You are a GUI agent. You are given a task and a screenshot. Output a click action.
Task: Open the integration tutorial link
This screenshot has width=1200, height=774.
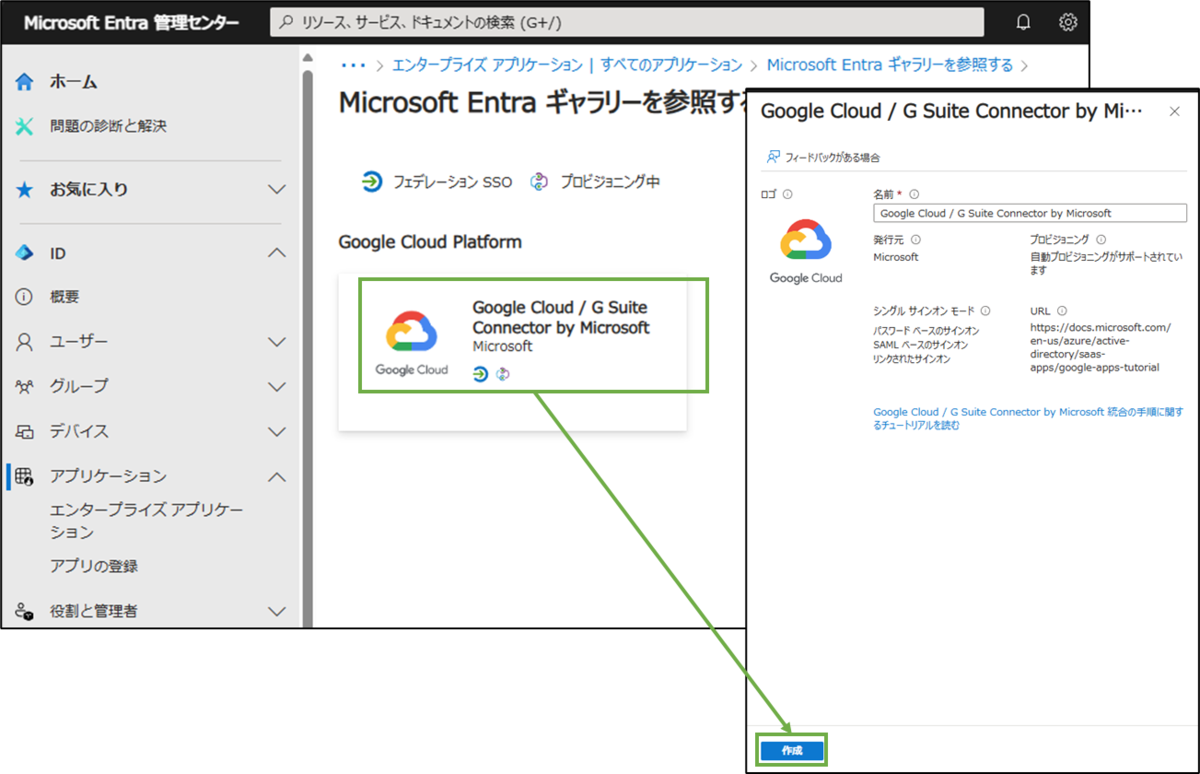pyautogui.click(x=1028, y=418)
